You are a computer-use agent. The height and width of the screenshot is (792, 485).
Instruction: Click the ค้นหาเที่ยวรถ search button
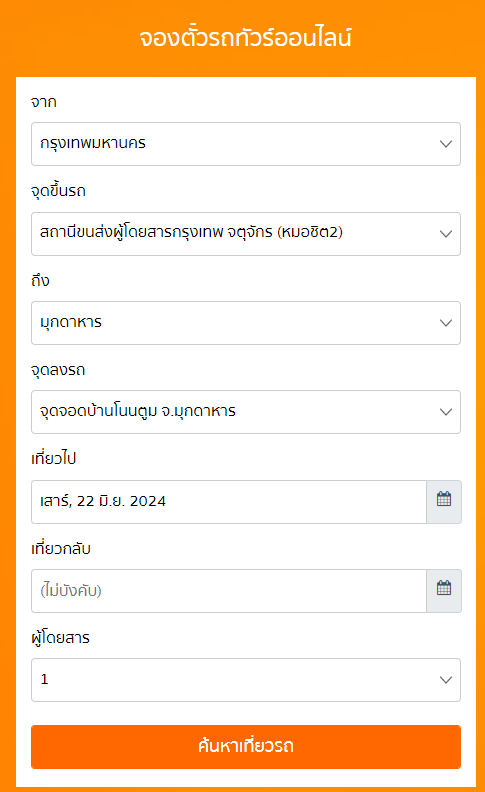tap(246, 747)
